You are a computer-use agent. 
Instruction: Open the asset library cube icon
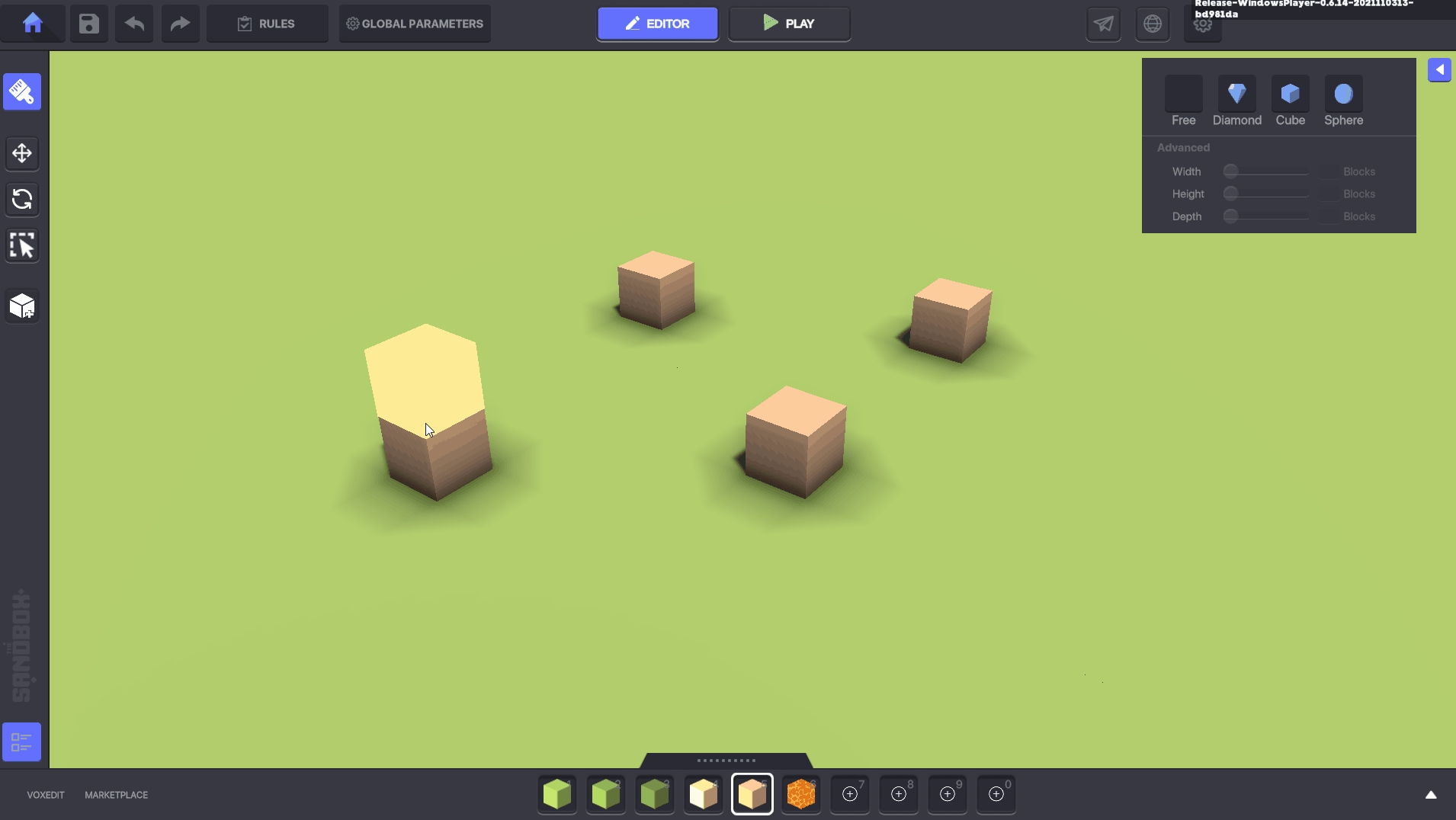tap(22, 306)
